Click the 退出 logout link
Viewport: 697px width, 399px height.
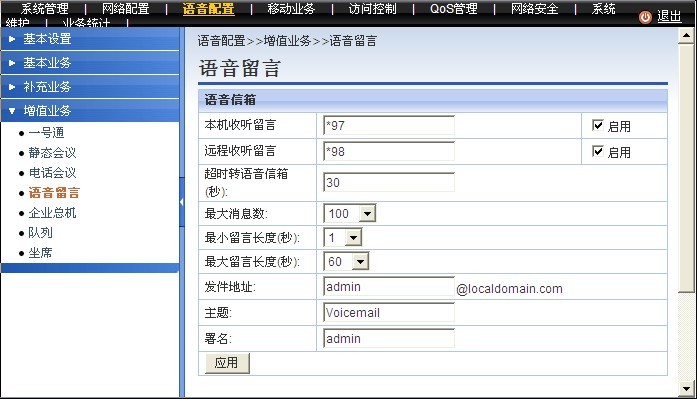pyautogui.click(x=669, y=16)
